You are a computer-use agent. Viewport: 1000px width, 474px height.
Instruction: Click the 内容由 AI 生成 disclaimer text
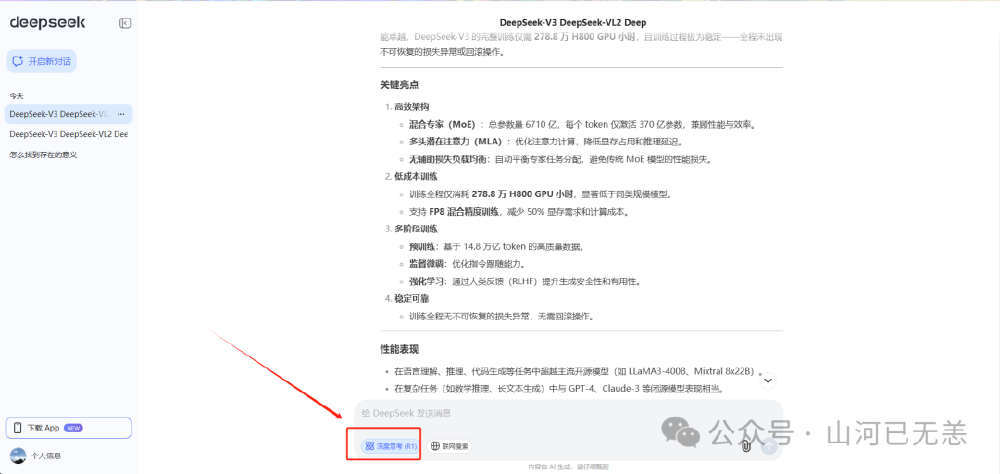pyautogui.click(x=568, y=467)
